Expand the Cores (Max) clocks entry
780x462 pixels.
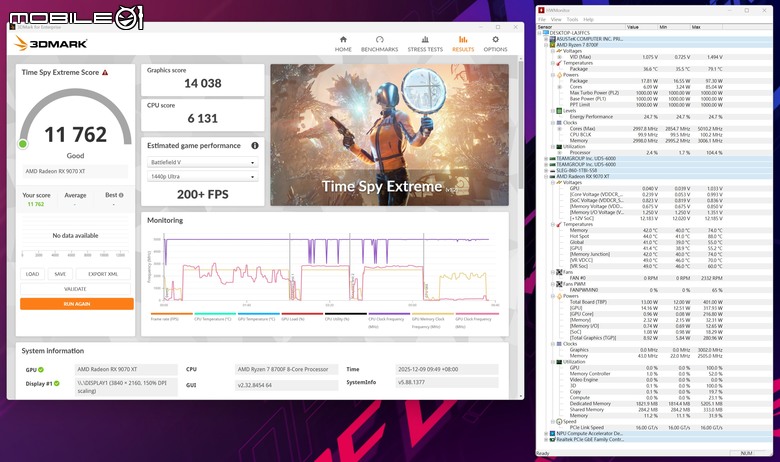click(x=559, y=129)
